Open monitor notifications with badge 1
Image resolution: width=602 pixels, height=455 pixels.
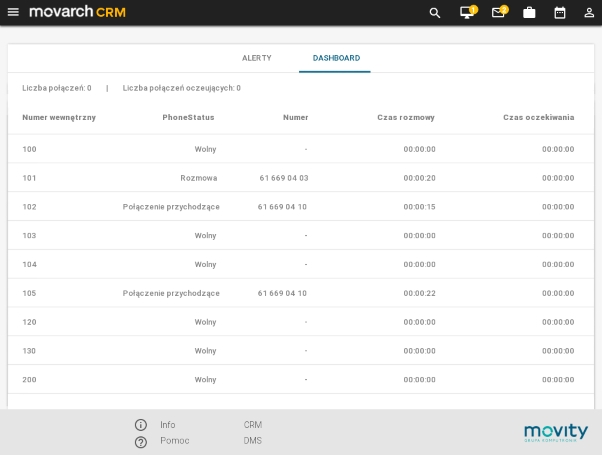point(466,13)
